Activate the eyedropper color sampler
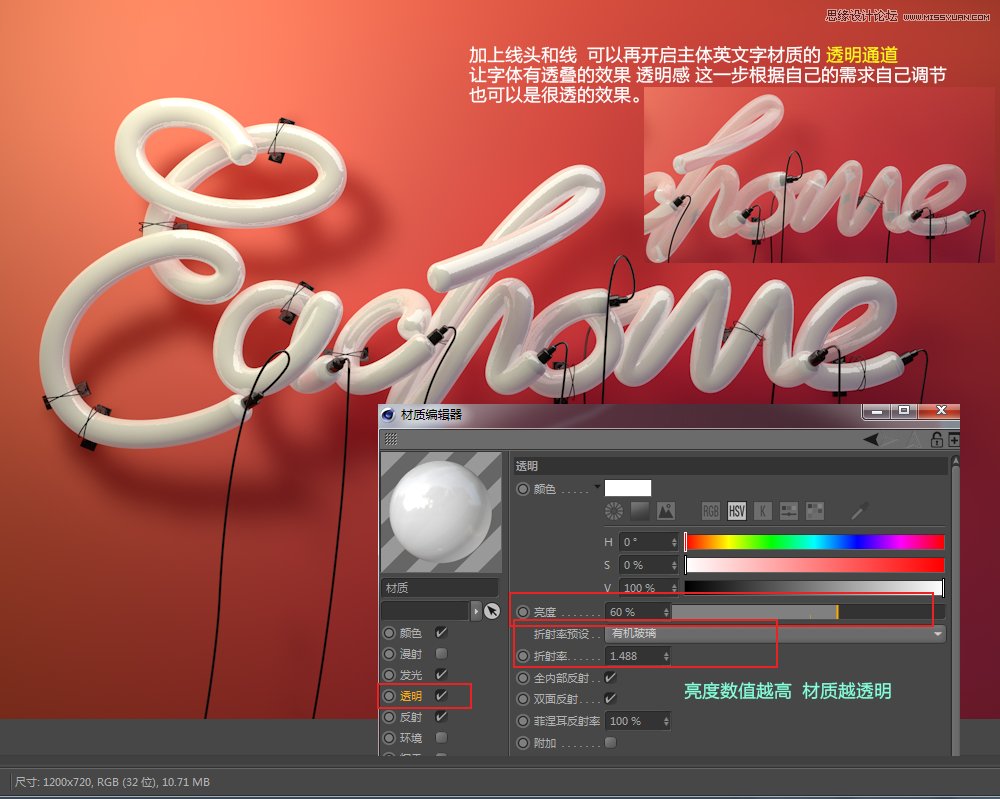The image size is (1000, 799). pyautogui.click(x=858, y=511)
